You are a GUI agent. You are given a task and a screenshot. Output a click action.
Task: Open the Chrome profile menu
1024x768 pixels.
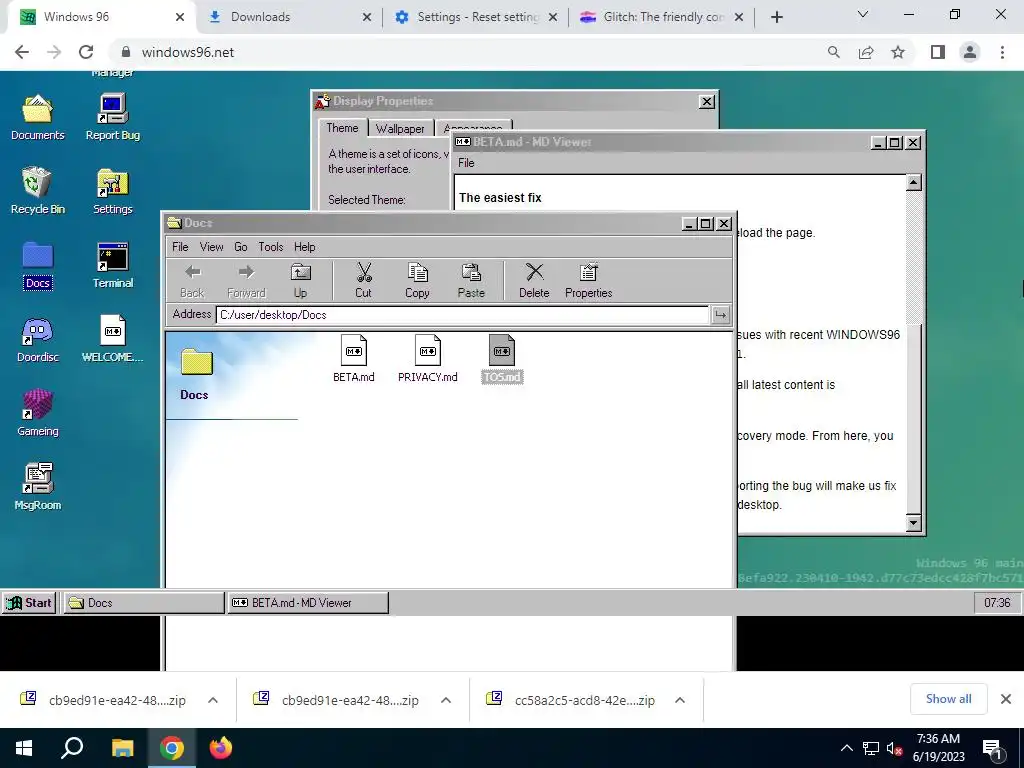[x=970, y=52]
